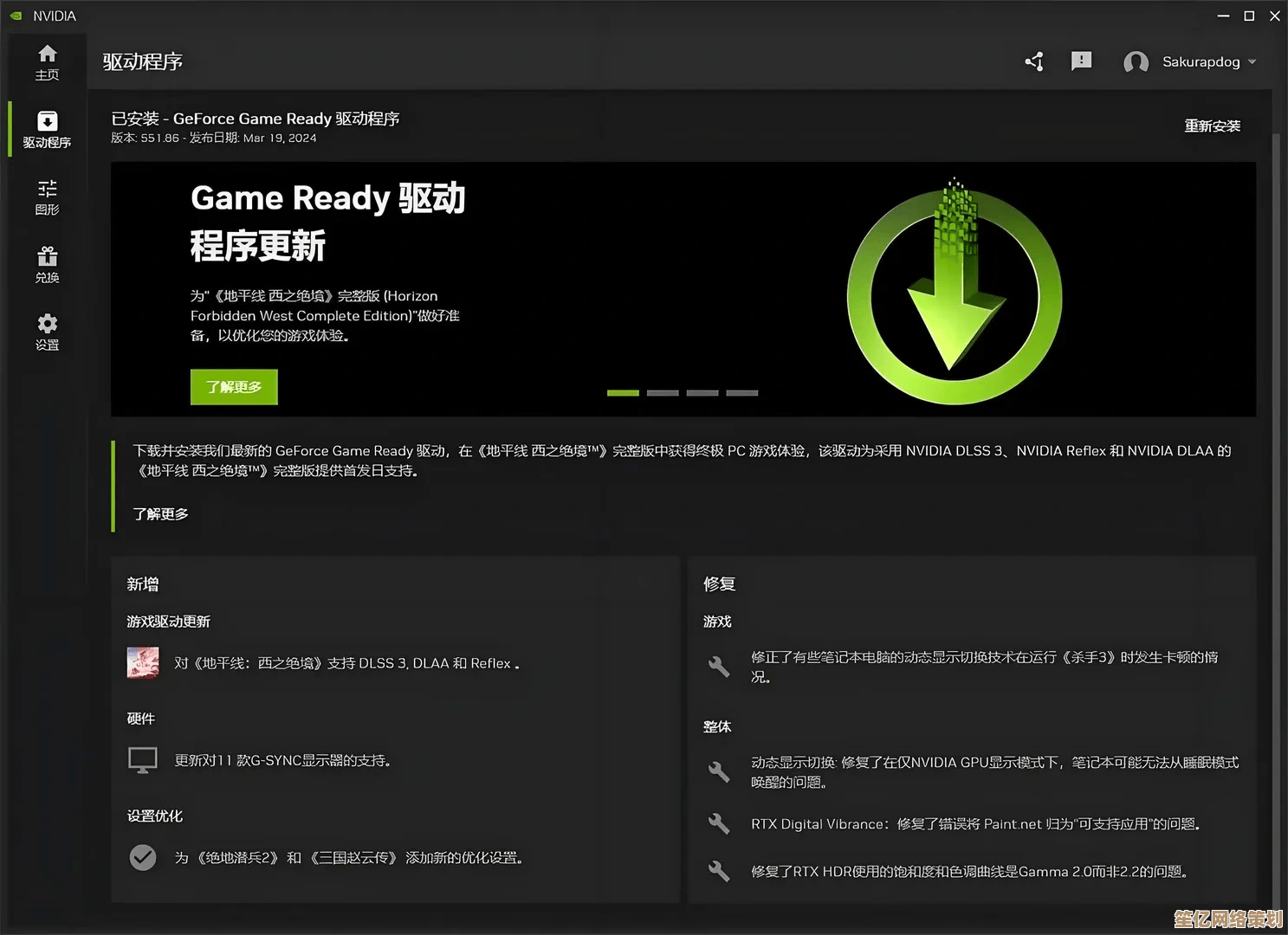1288x935 pixels.
Task: Click the green 了解更多 banner button
Action: point(234,387)
